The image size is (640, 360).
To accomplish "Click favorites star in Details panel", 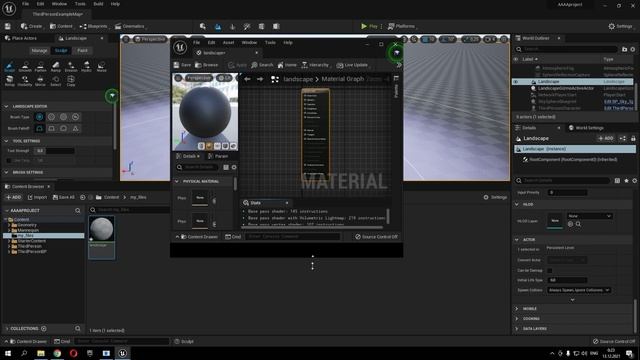I will (626, 180).
